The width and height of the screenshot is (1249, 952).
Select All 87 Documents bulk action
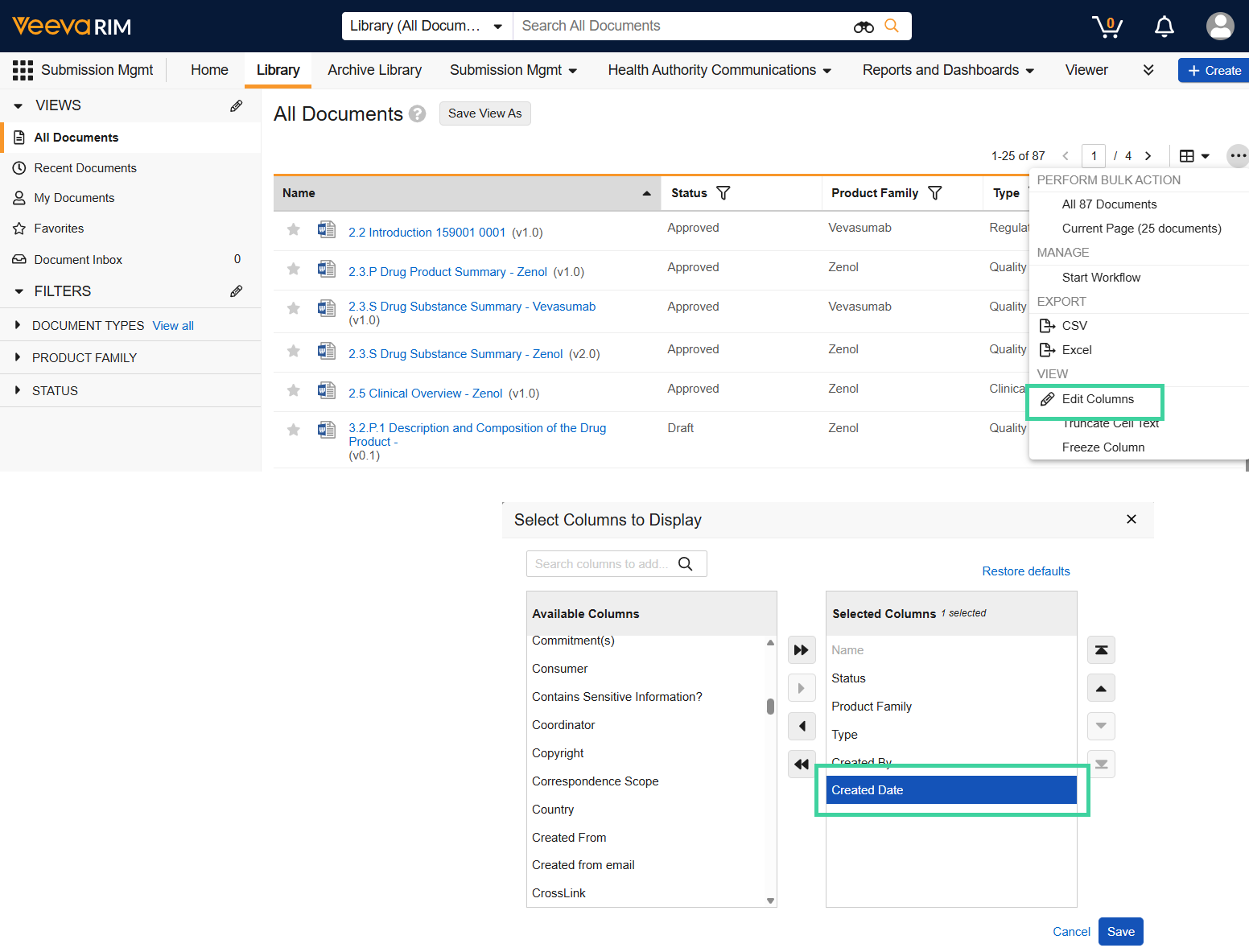pos(1109,204)
